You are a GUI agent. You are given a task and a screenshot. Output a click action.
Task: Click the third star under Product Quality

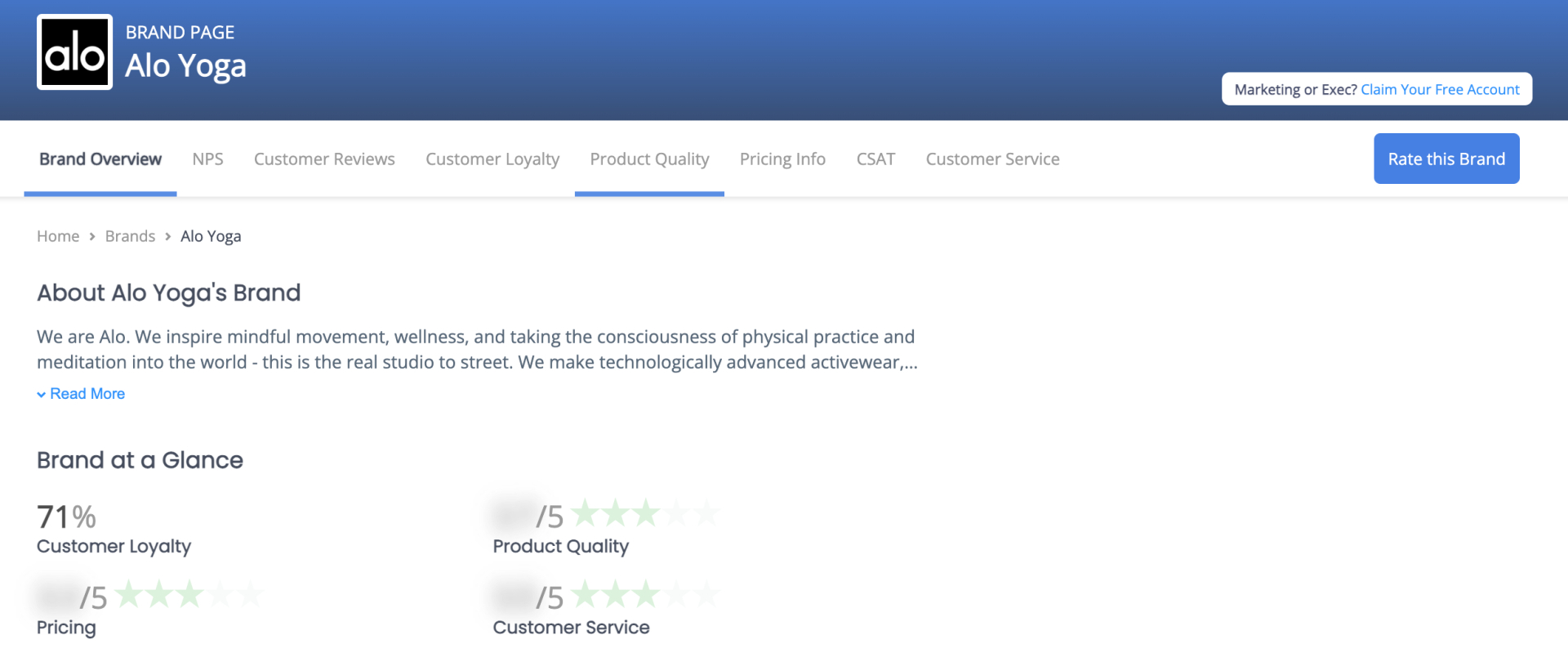645,513
